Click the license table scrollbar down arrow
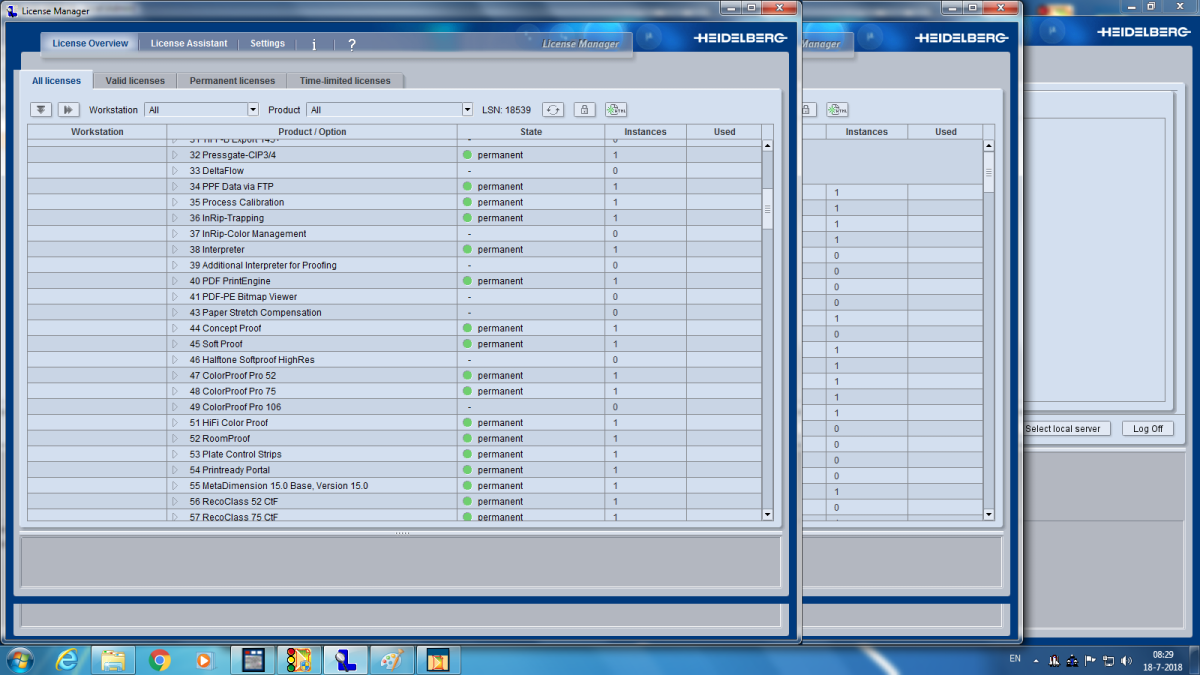Viewport: 1200px width, 675px height. point(768,515)
